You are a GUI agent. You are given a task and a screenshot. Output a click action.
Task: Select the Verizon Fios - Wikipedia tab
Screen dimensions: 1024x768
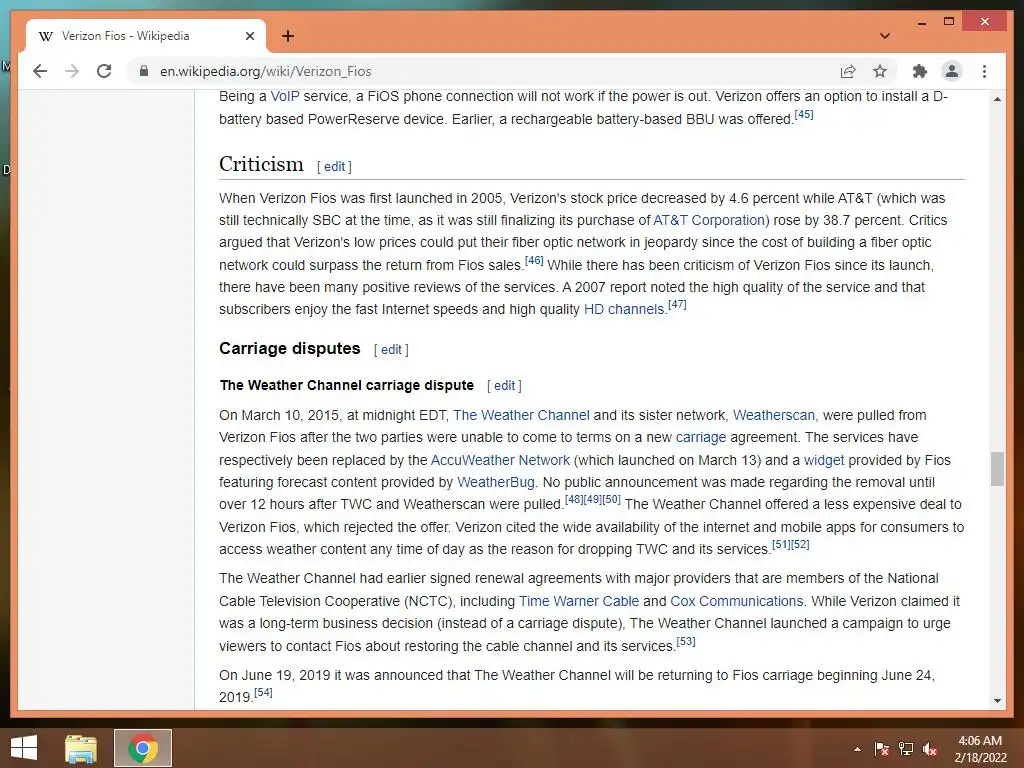click(145, 36)
